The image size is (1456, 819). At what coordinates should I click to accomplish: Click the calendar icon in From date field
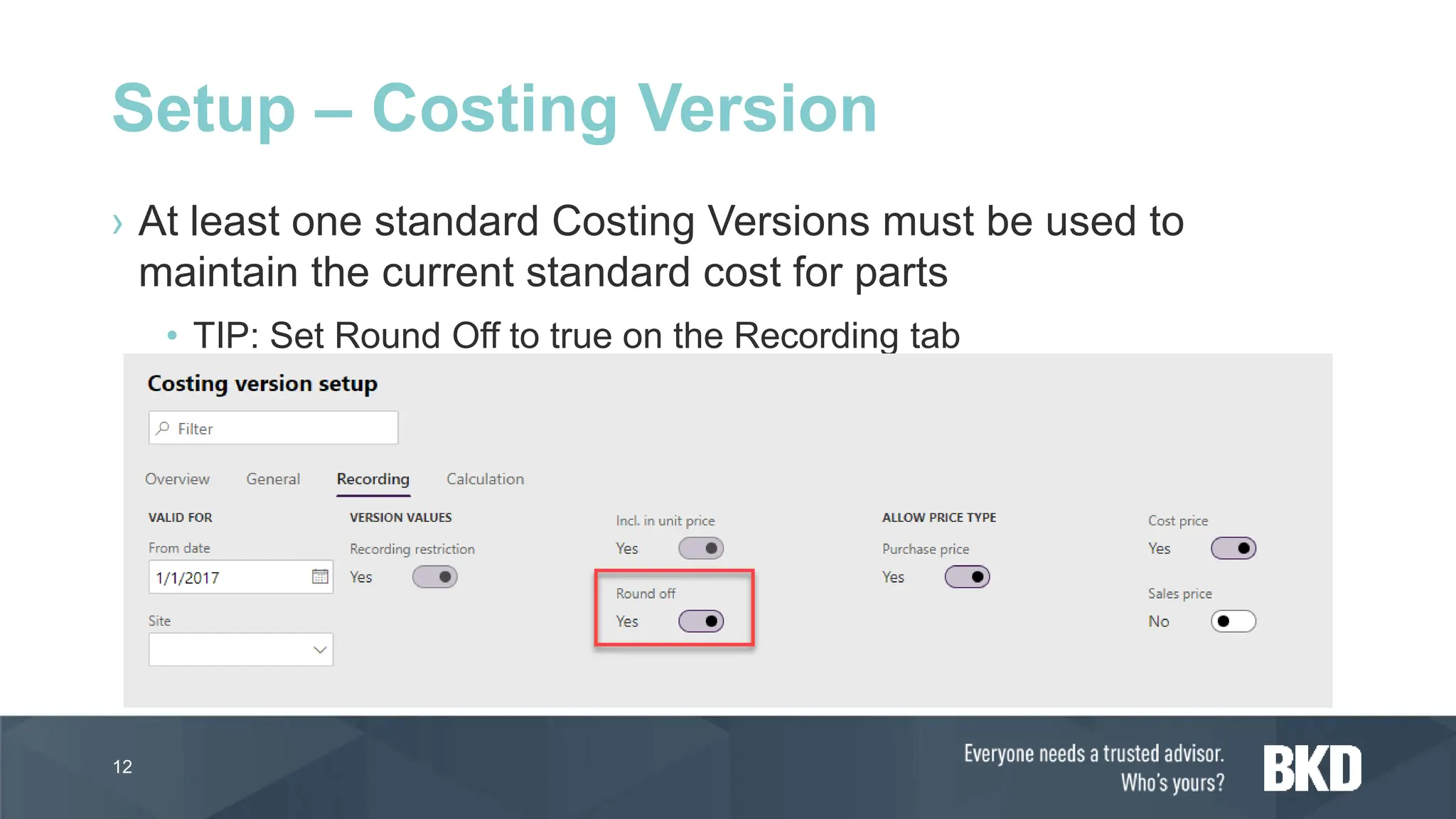click(320, 577)
